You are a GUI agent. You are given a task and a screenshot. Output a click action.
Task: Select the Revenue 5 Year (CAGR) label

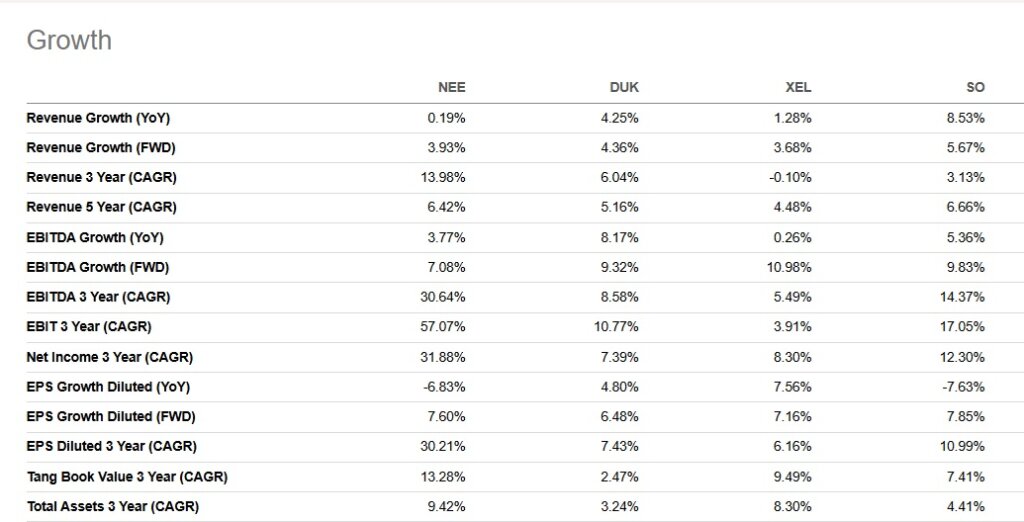tap(101, 208)
